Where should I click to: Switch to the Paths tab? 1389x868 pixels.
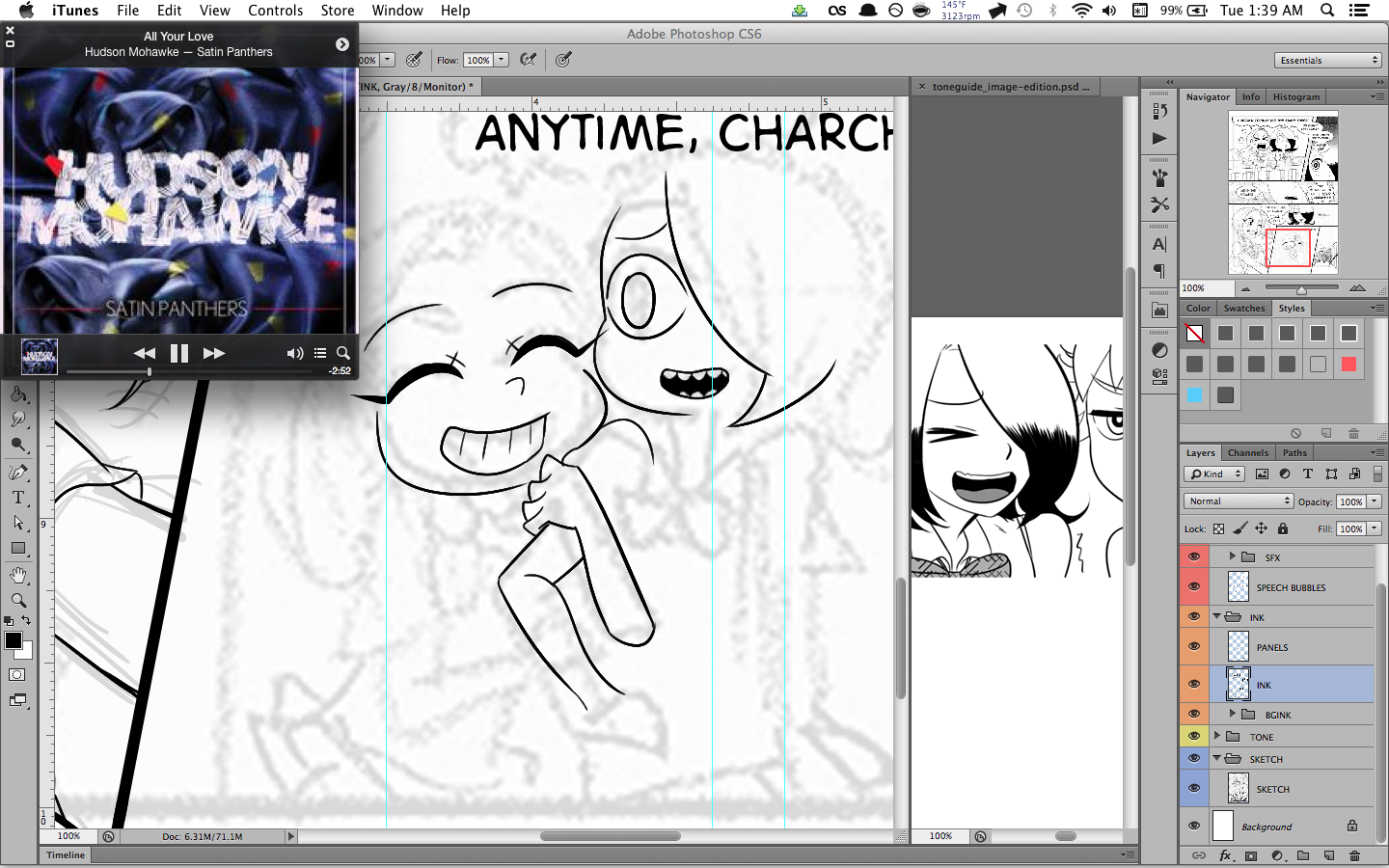(x=1294, y=452)
